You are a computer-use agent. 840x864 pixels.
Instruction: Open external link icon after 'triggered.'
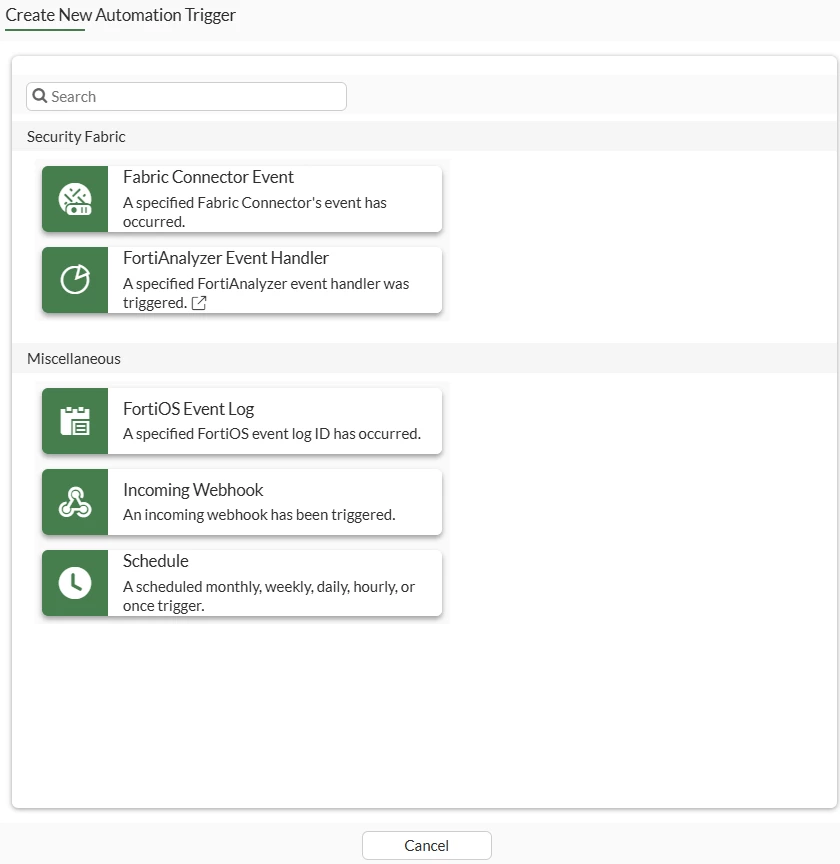[199, 303]
